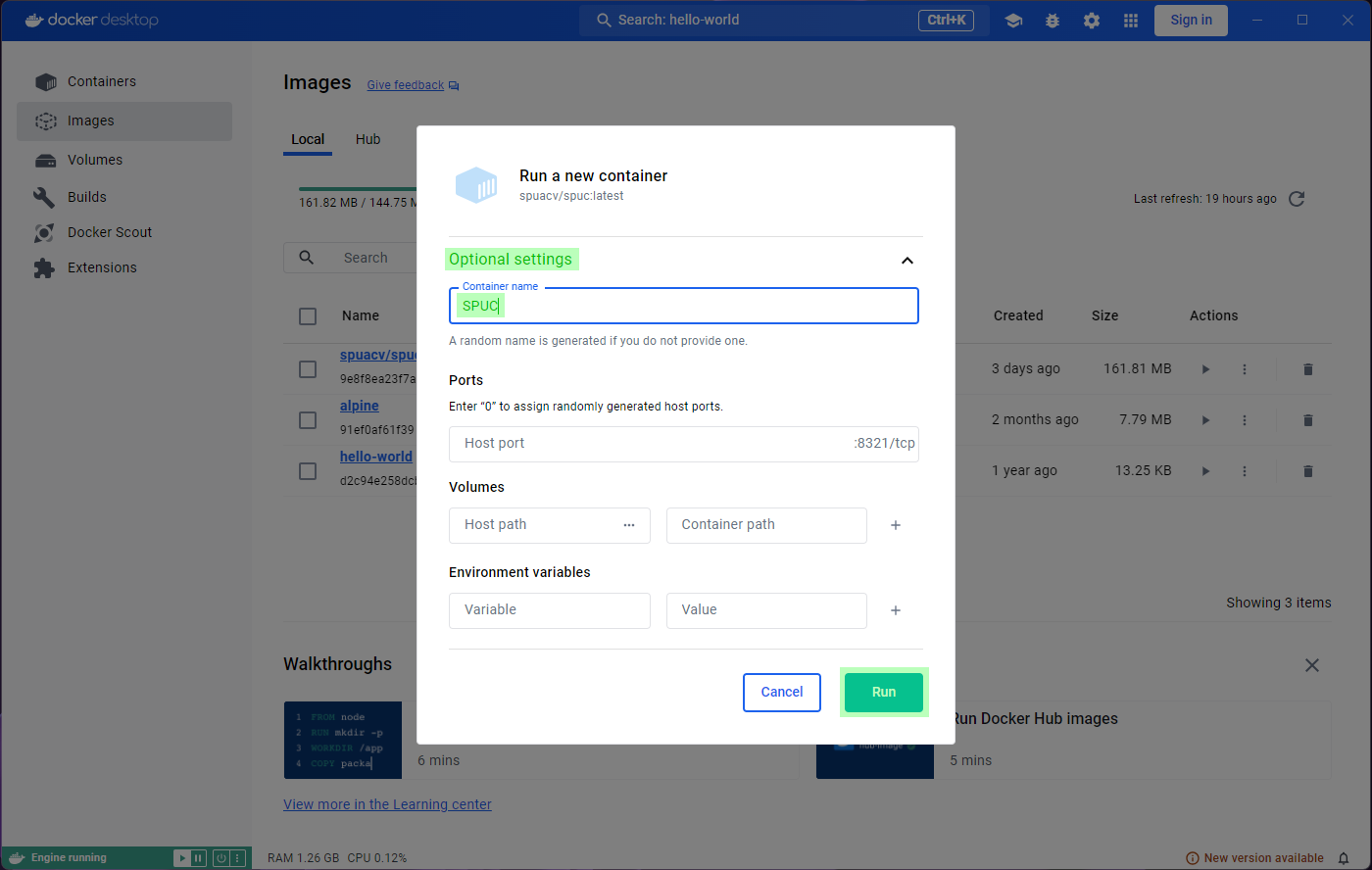Add another volume with plus icon

coord(896,526)
